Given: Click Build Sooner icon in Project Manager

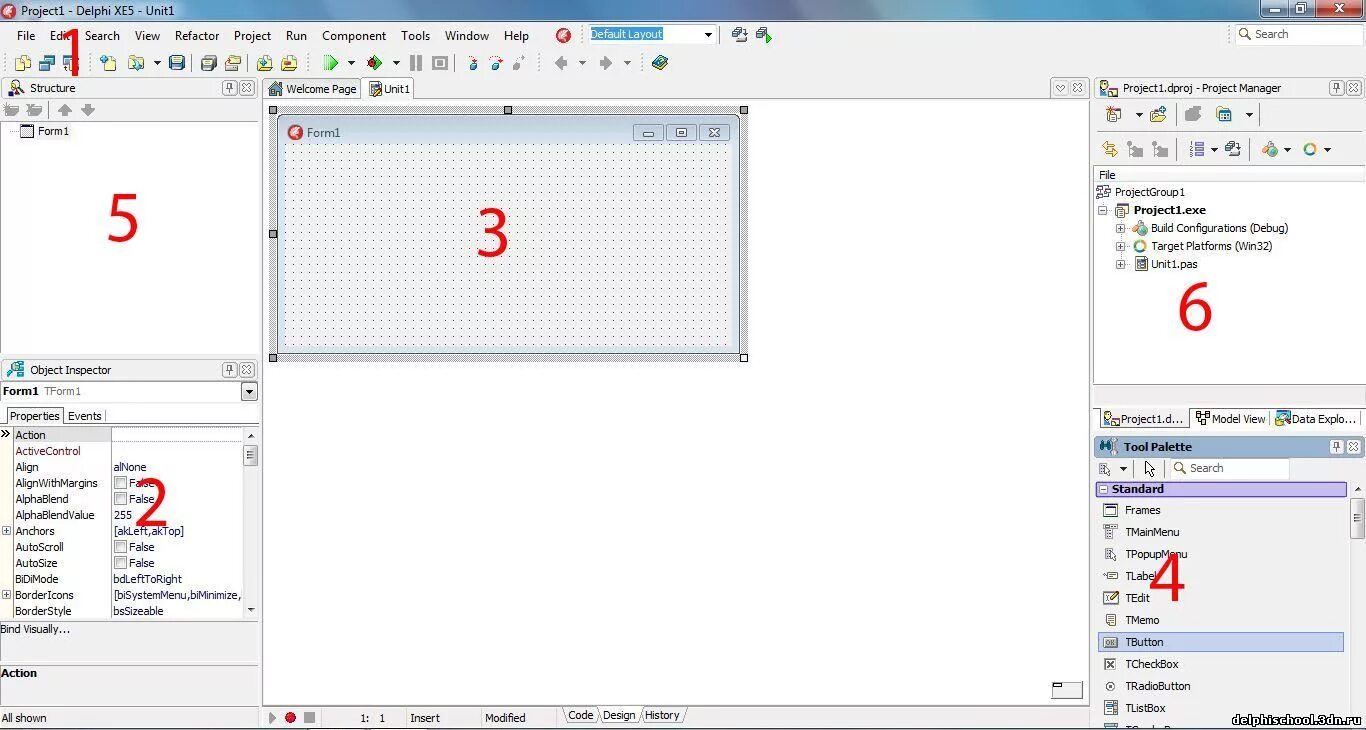Looking at the screenshot, I should tap(1232, 149).
